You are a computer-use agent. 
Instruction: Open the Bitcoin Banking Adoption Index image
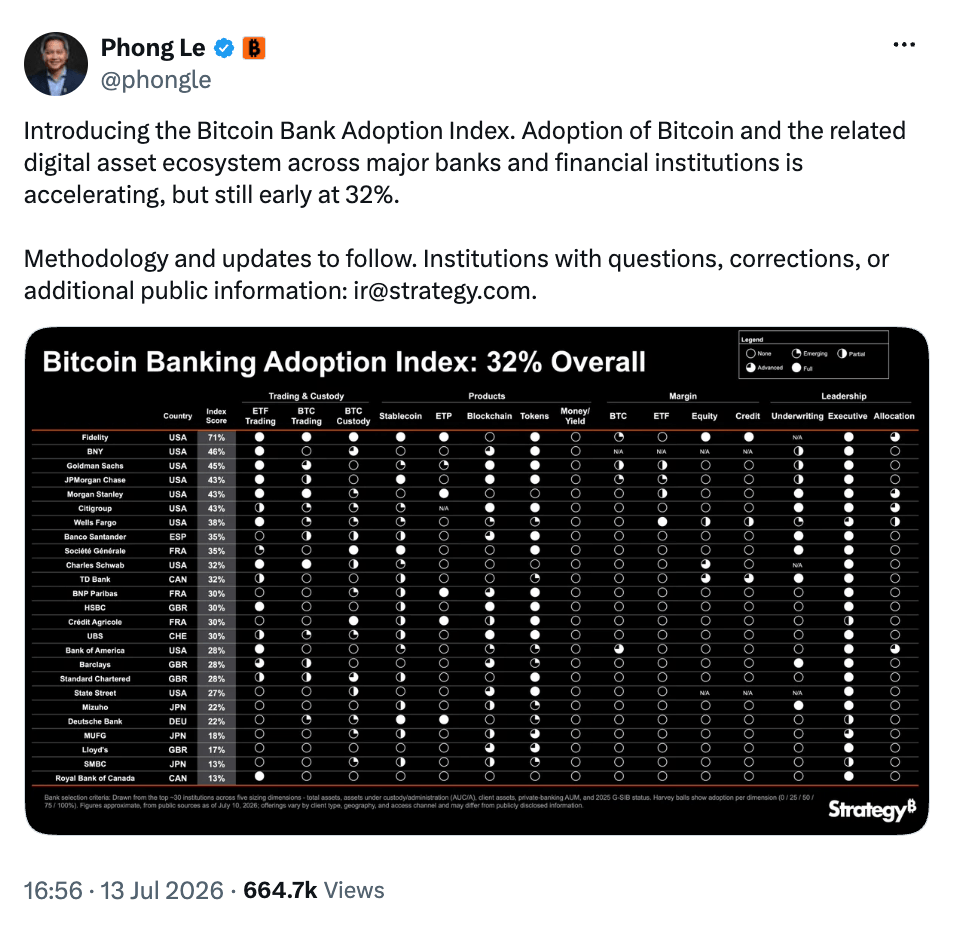click(x=476, y=580)
